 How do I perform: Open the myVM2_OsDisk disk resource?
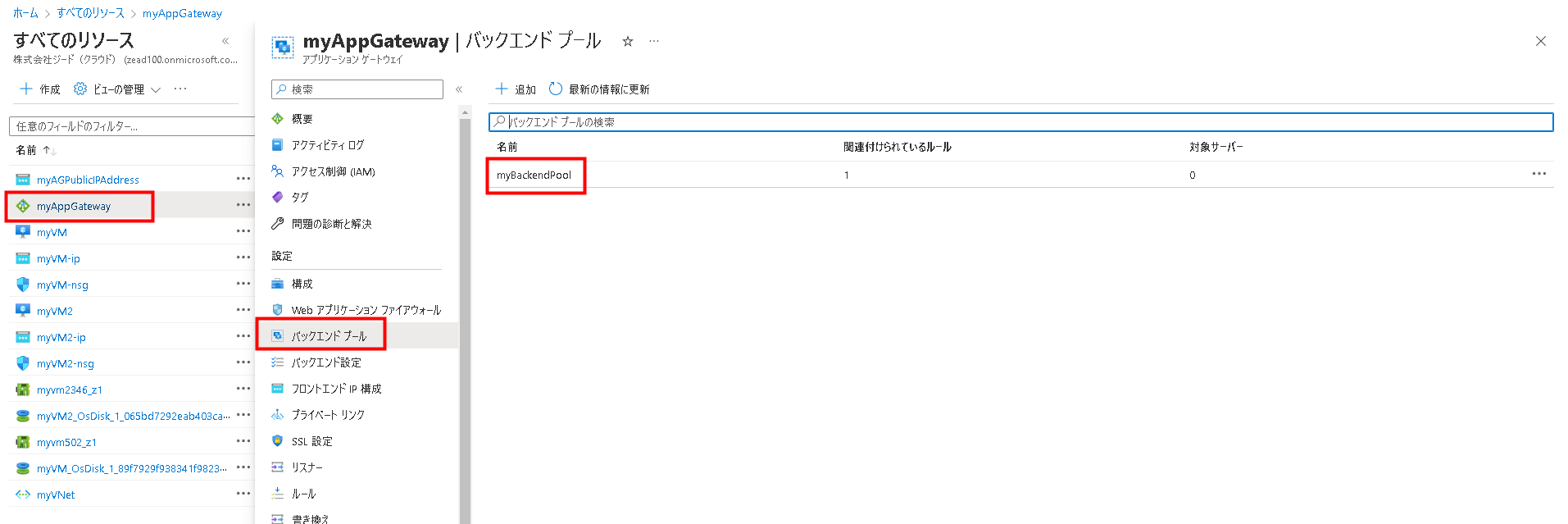coord(133,416)
